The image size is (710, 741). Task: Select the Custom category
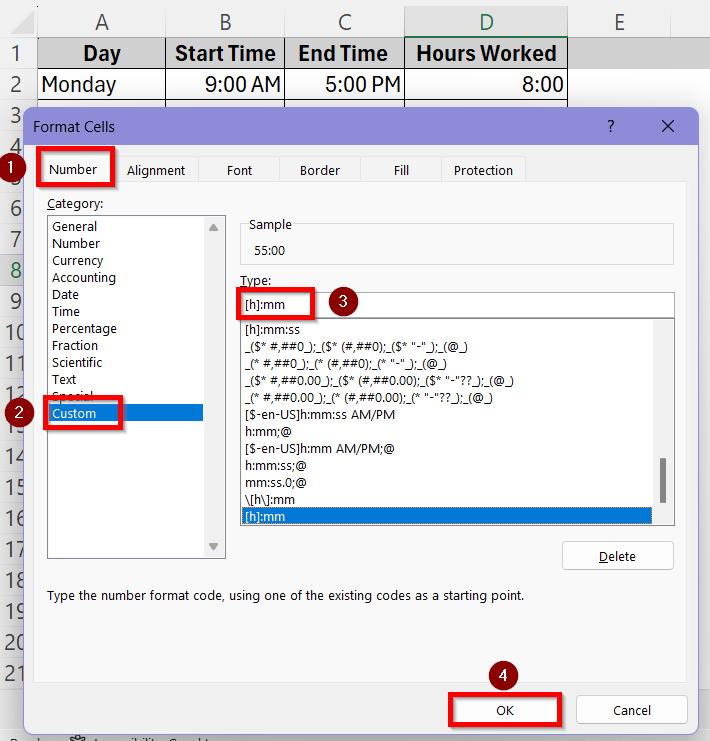point(126,413)
